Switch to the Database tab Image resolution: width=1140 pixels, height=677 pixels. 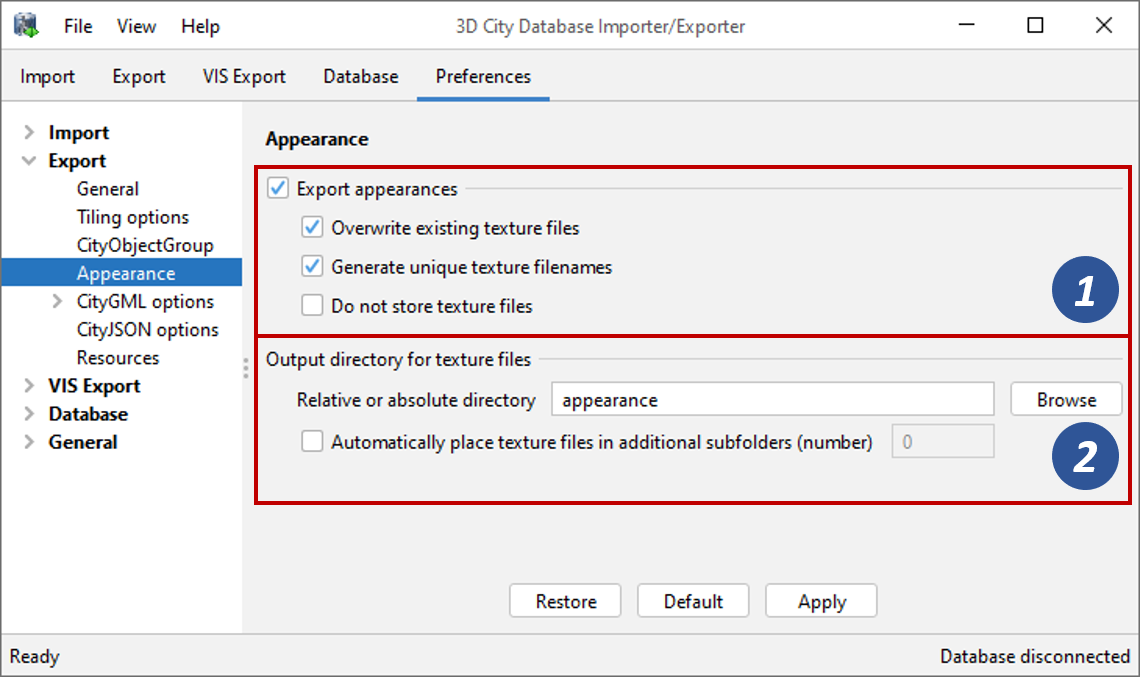(x=361, y=76)
